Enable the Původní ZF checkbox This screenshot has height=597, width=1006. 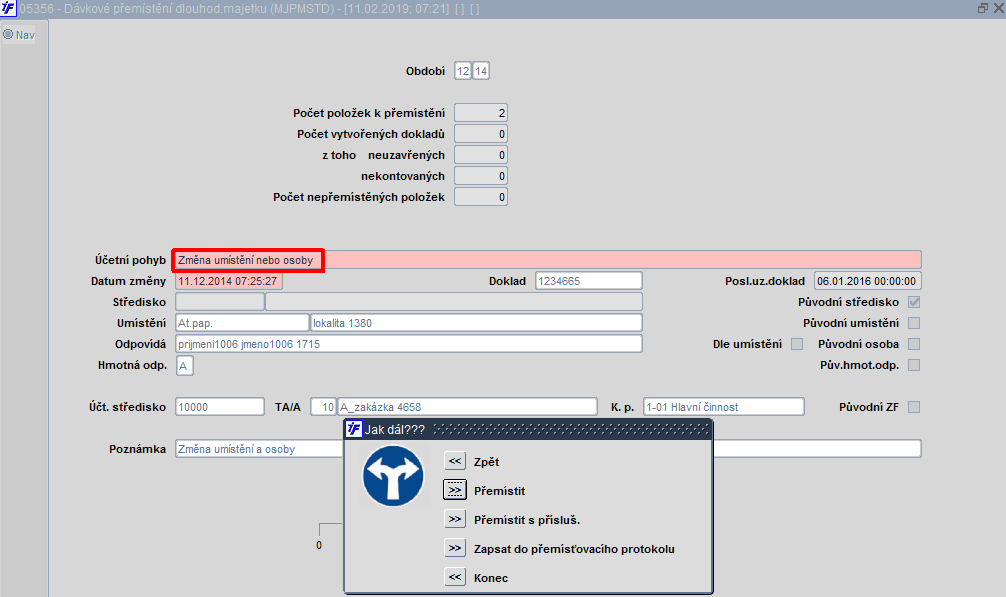[914, 407]
